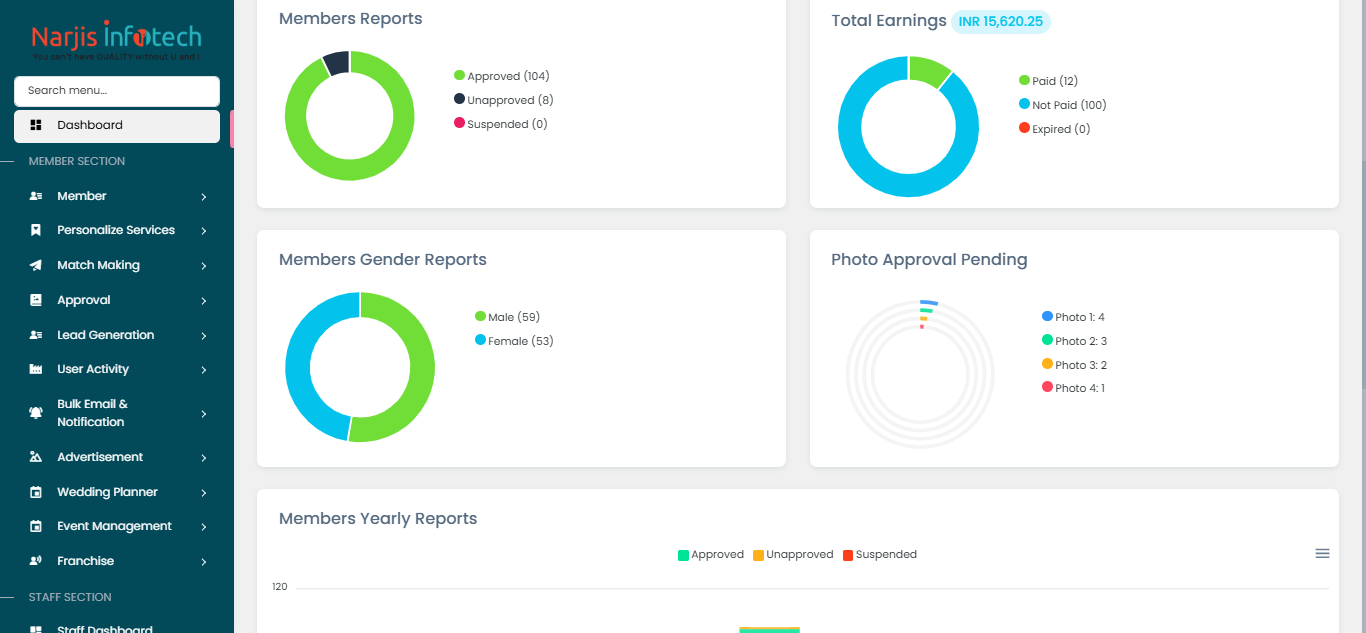Expand the Lead Generation chevron
1366x633 pixels.
204,336
